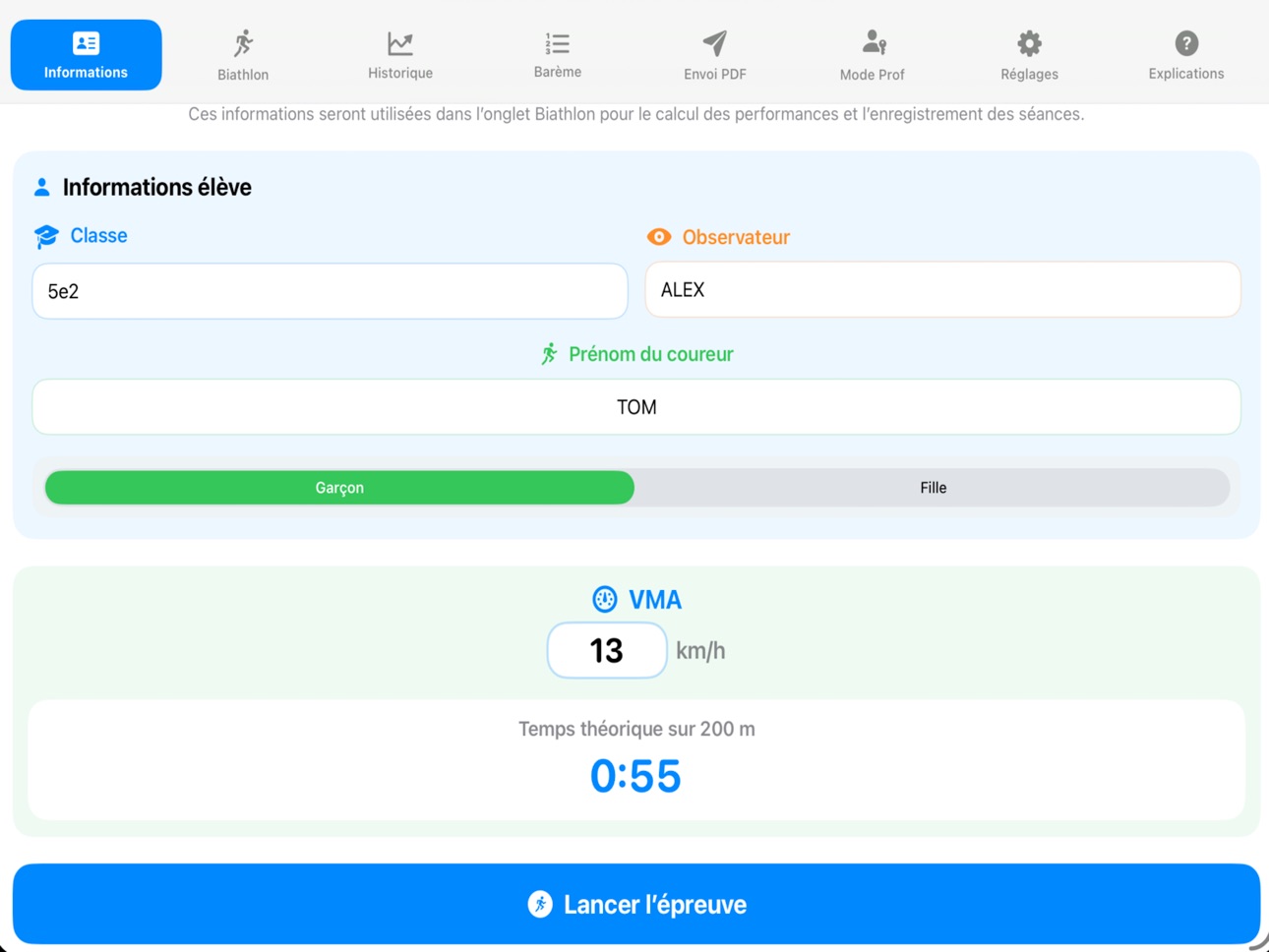Click the person icon beside Informations élève
This screenshot has height=952, width=1269.
click(x=41, y=187)
